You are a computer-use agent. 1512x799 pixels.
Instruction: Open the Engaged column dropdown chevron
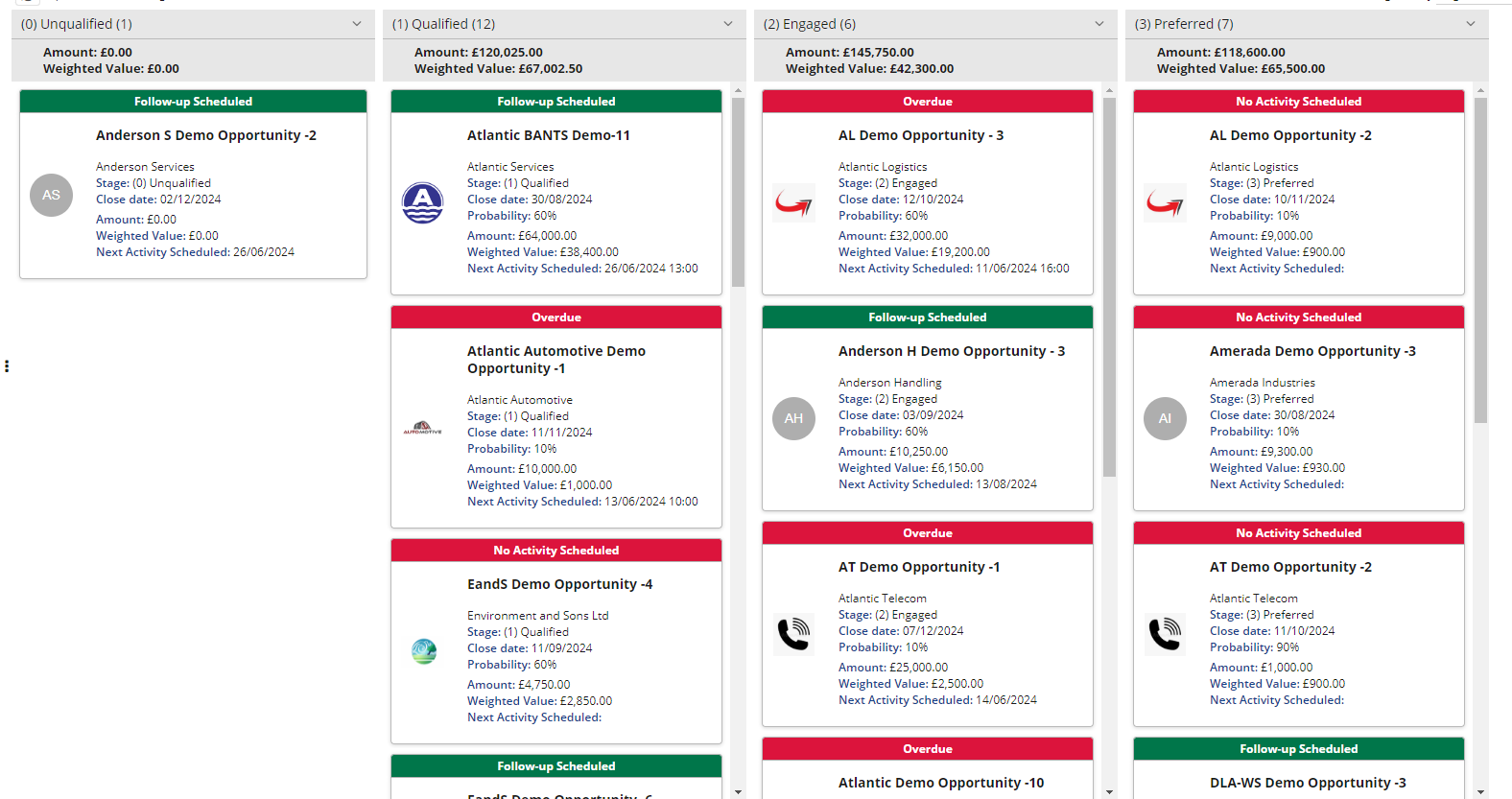coord(1099,24)
